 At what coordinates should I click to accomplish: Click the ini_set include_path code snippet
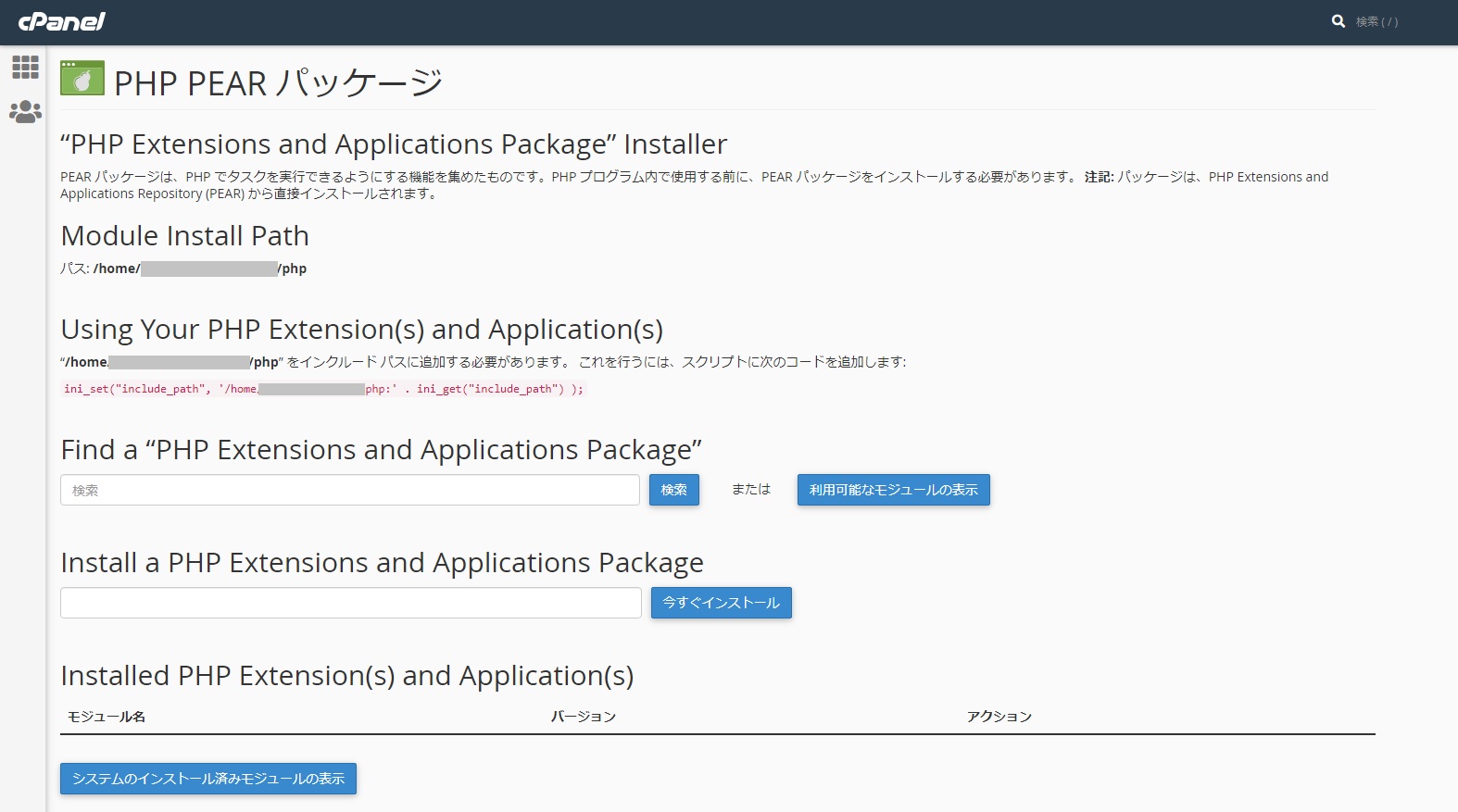(323, 389)
